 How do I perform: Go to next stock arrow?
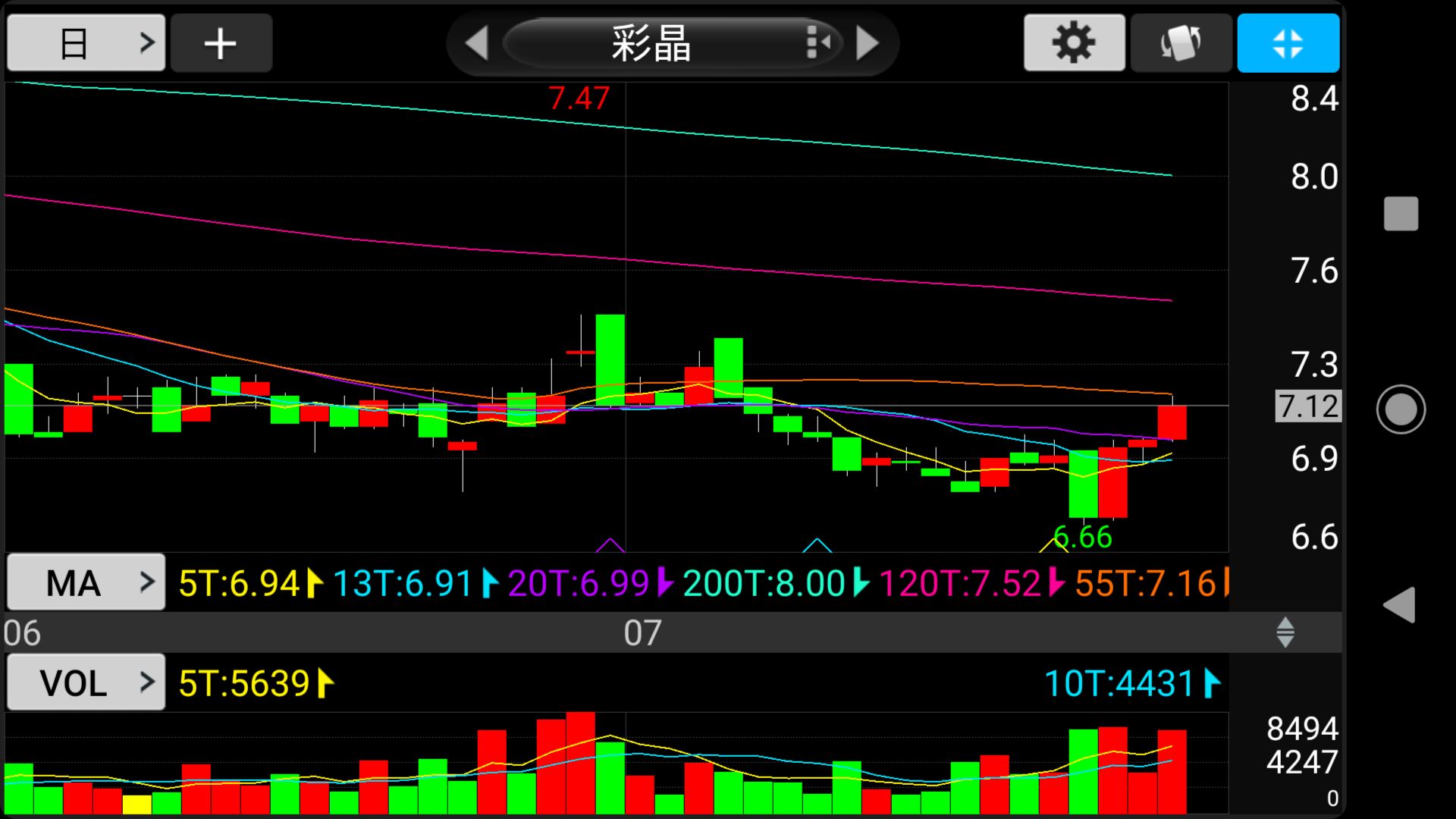point(867,43)
